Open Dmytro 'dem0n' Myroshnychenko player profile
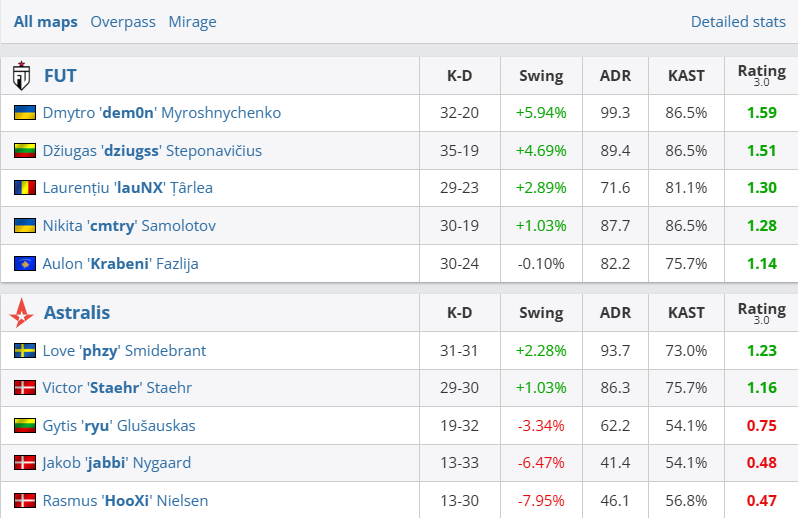 point(161,113)
